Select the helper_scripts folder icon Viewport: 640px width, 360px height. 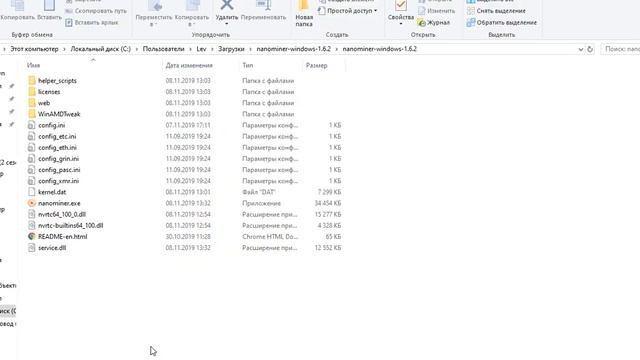32,80
